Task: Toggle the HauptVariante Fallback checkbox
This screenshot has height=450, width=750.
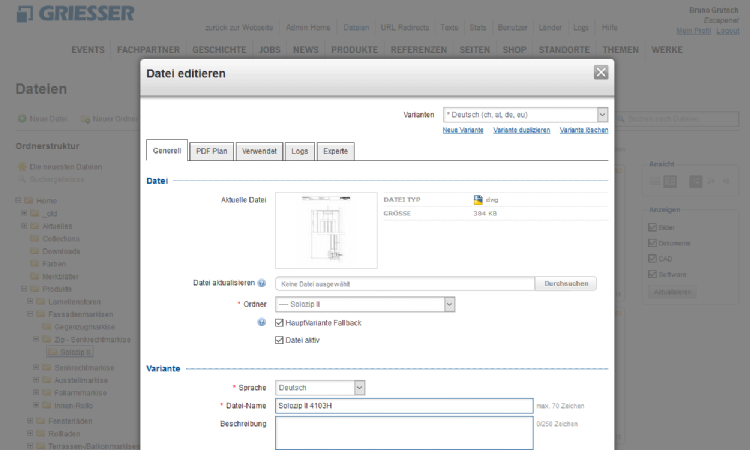Action: [x=279, y=322]
